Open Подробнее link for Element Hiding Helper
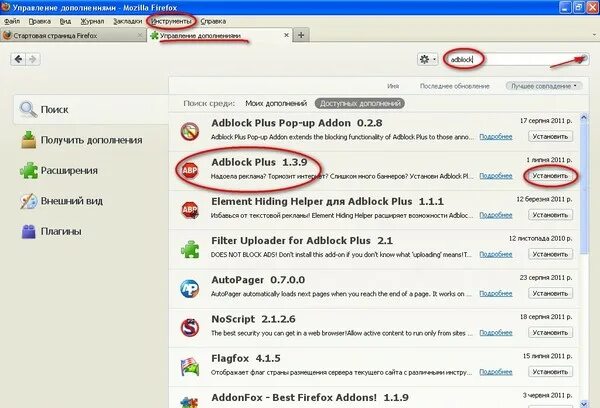 (x=496, y=215)
